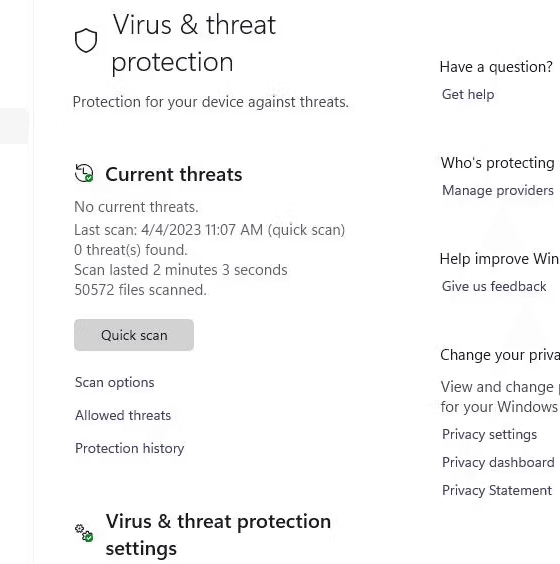View Protection history
Image resolution: width=560 pixels, height=564 pixels.
[x=129, y=449]
